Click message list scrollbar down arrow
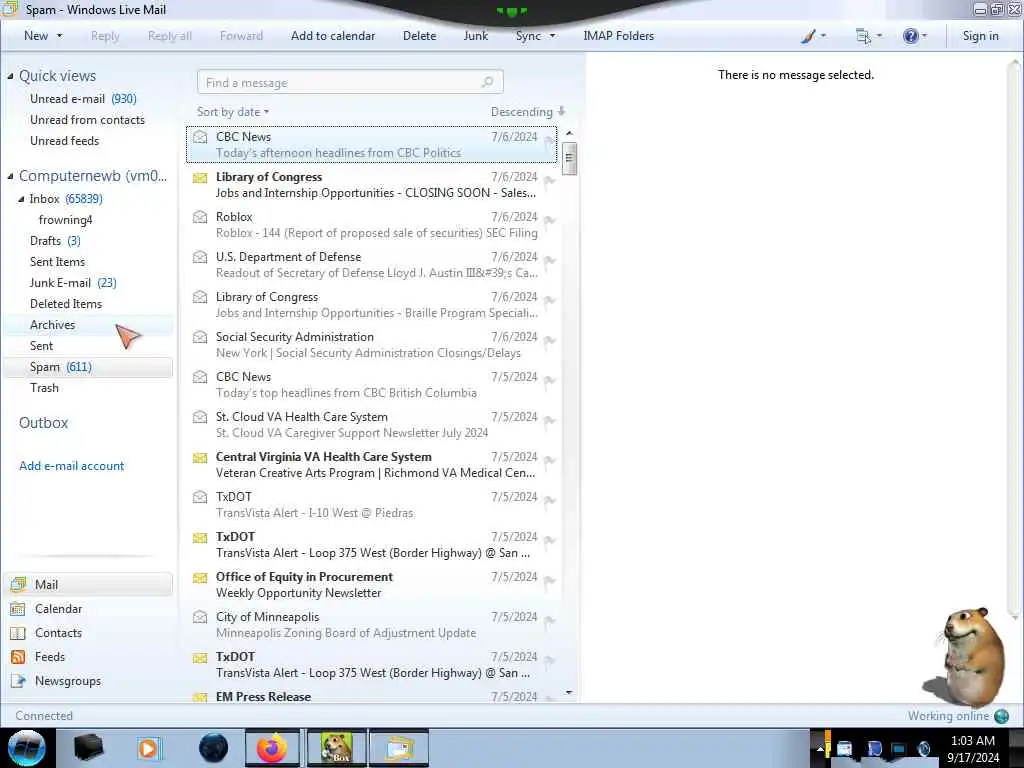Image resolution: width=1024 pixels, height=768 pixels. [569, 692]
